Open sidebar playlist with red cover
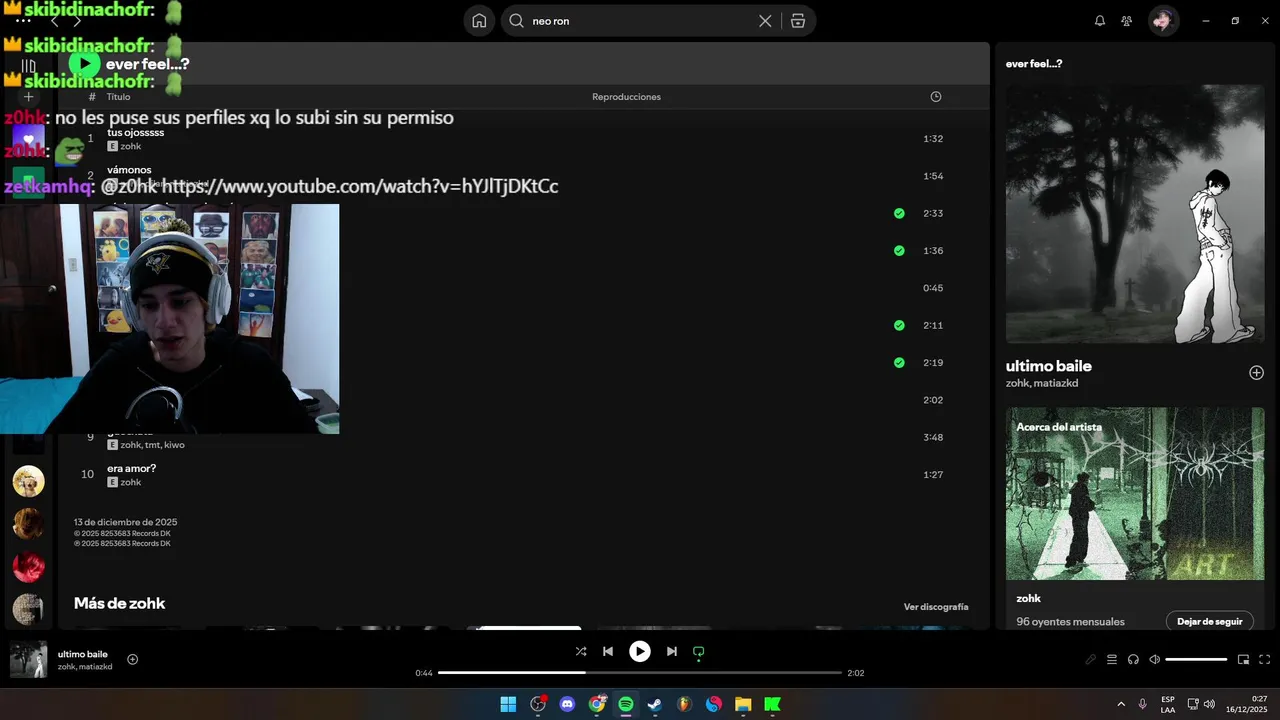Viewport: 1280px width, 720px height. [28, 566]
